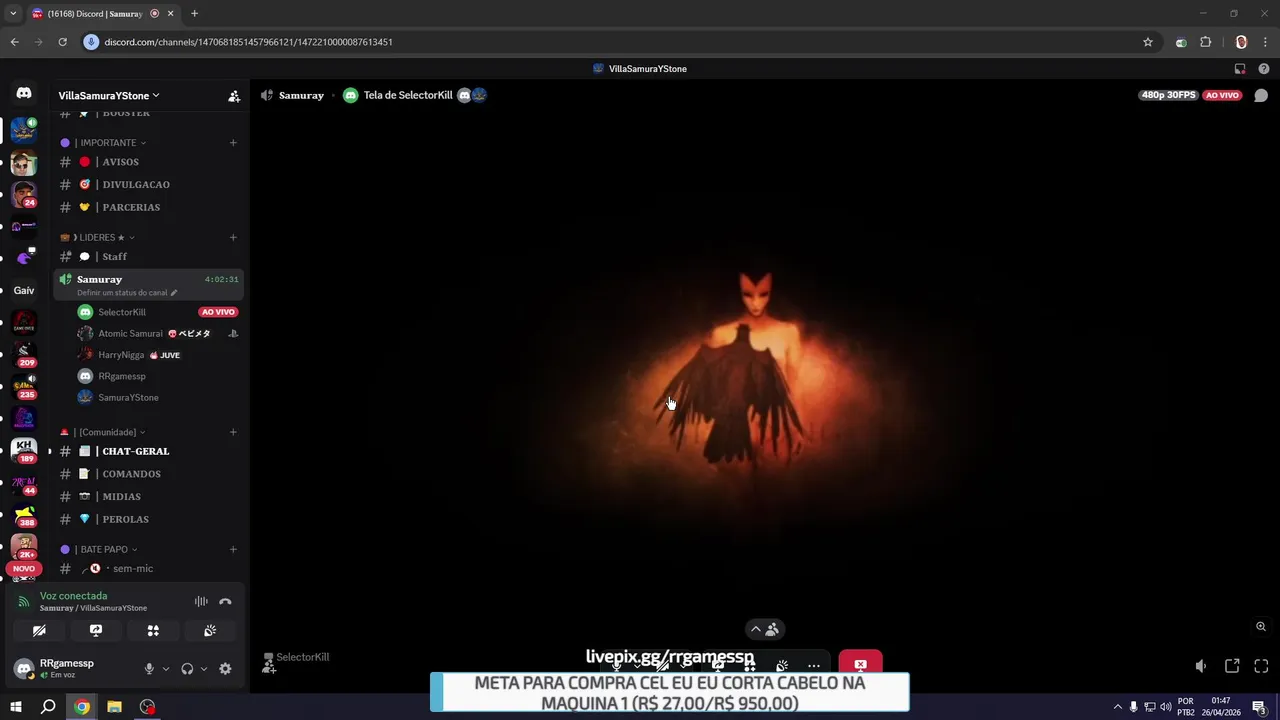Open the CHAT-GERAL channel

click(148, 451)
